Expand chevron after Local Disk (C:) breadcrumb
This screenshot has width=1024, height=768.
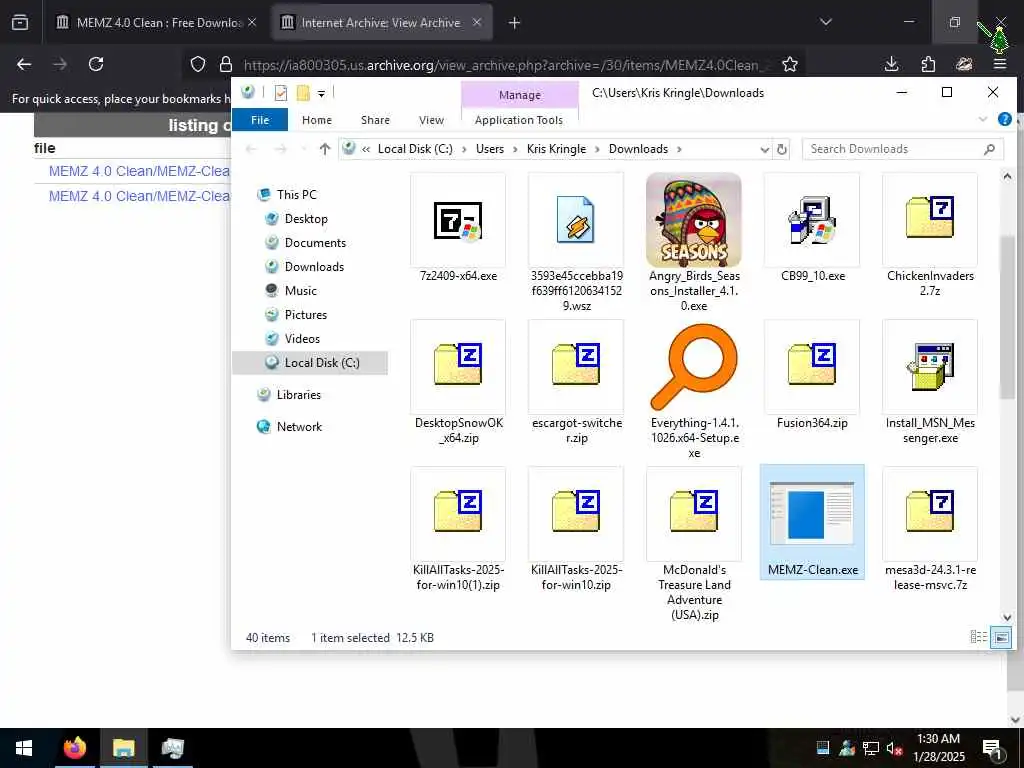pos(464,149)
